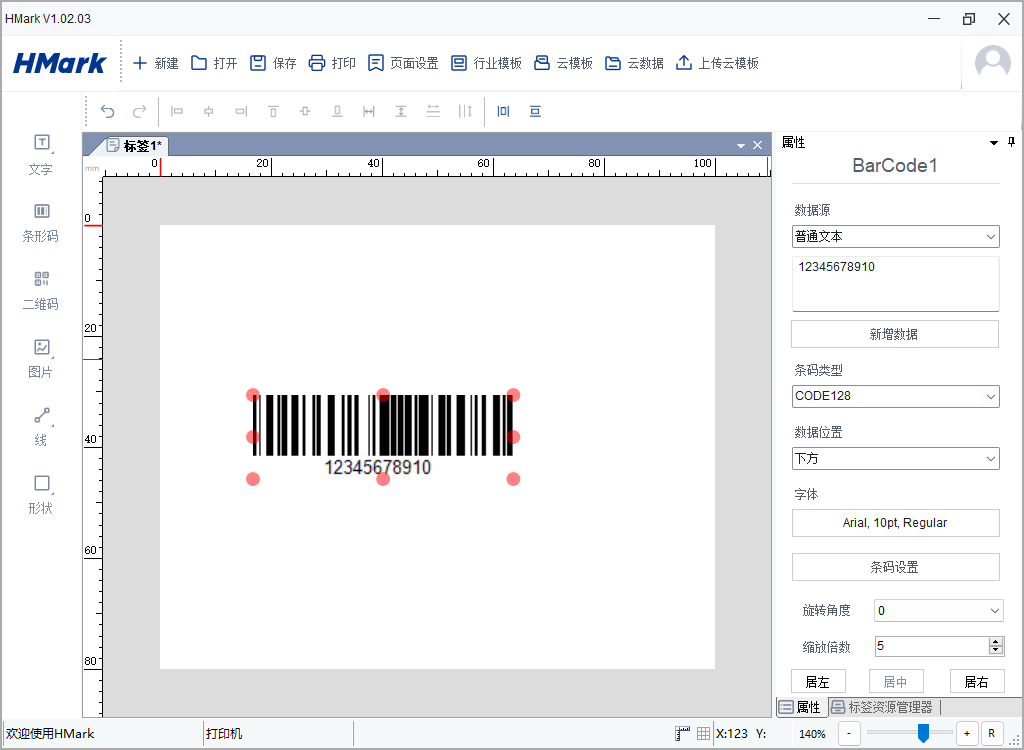Click the align bottom edges icon
This screenshot has width=1024, height=750.
click(337, 111)
